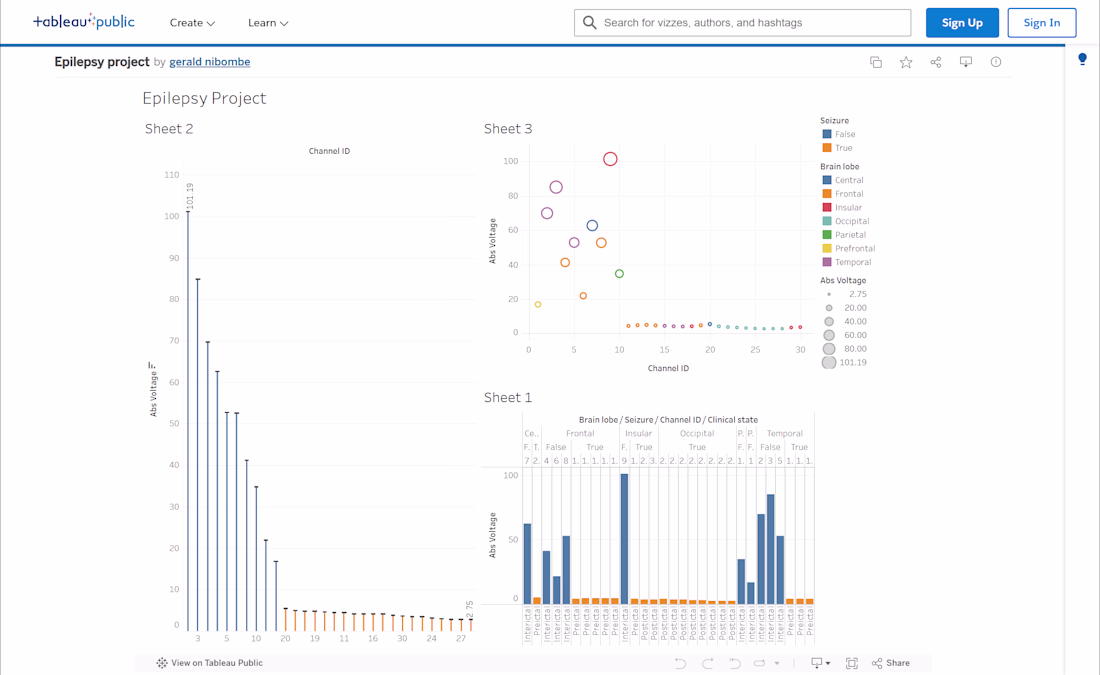1100x675 pixels.
Task: Click the Channel ID header above Sheet 2
Action: (x=329, y=151)
